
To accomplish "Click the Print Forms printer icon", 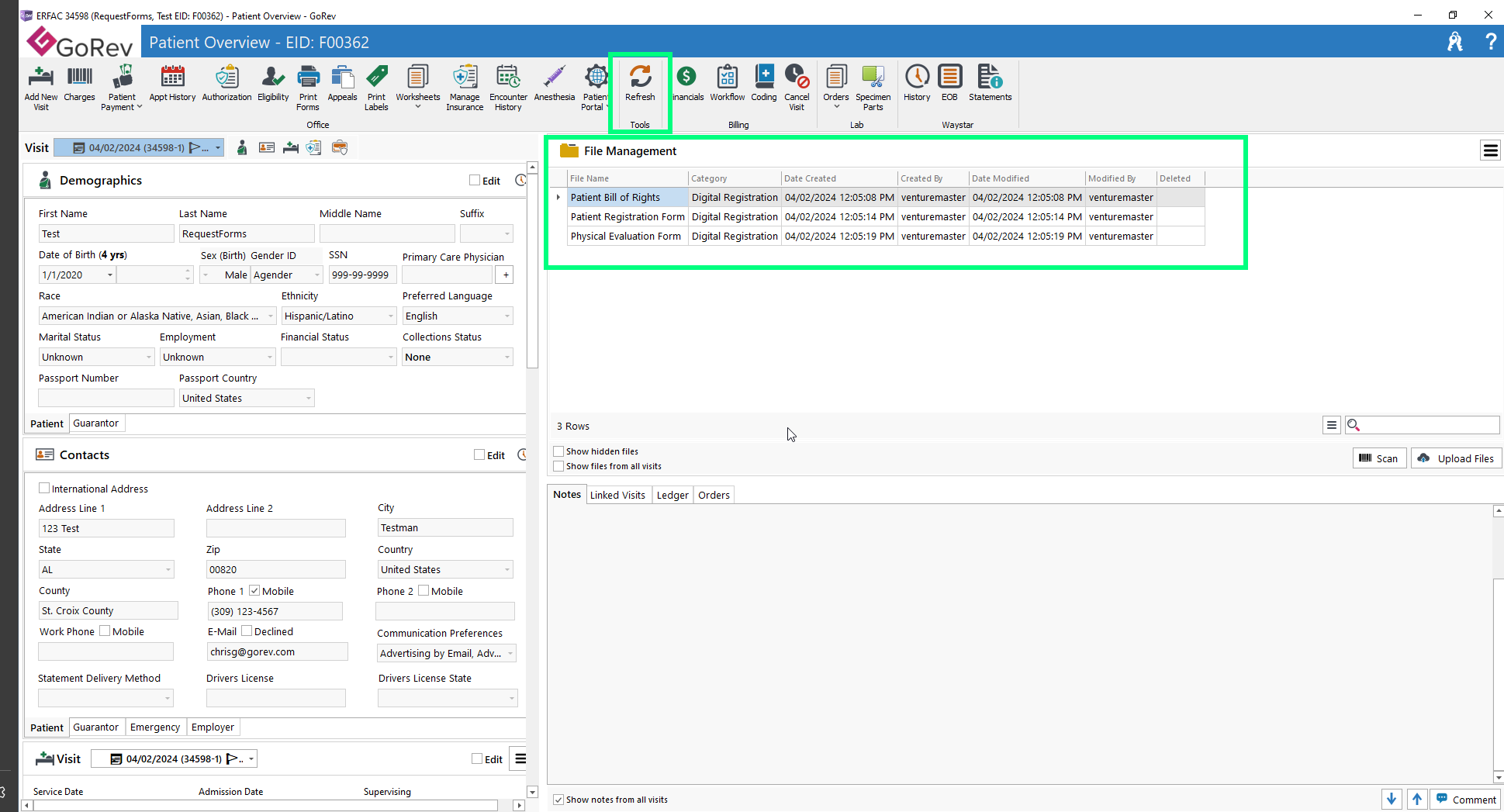I will pos(308,88).
